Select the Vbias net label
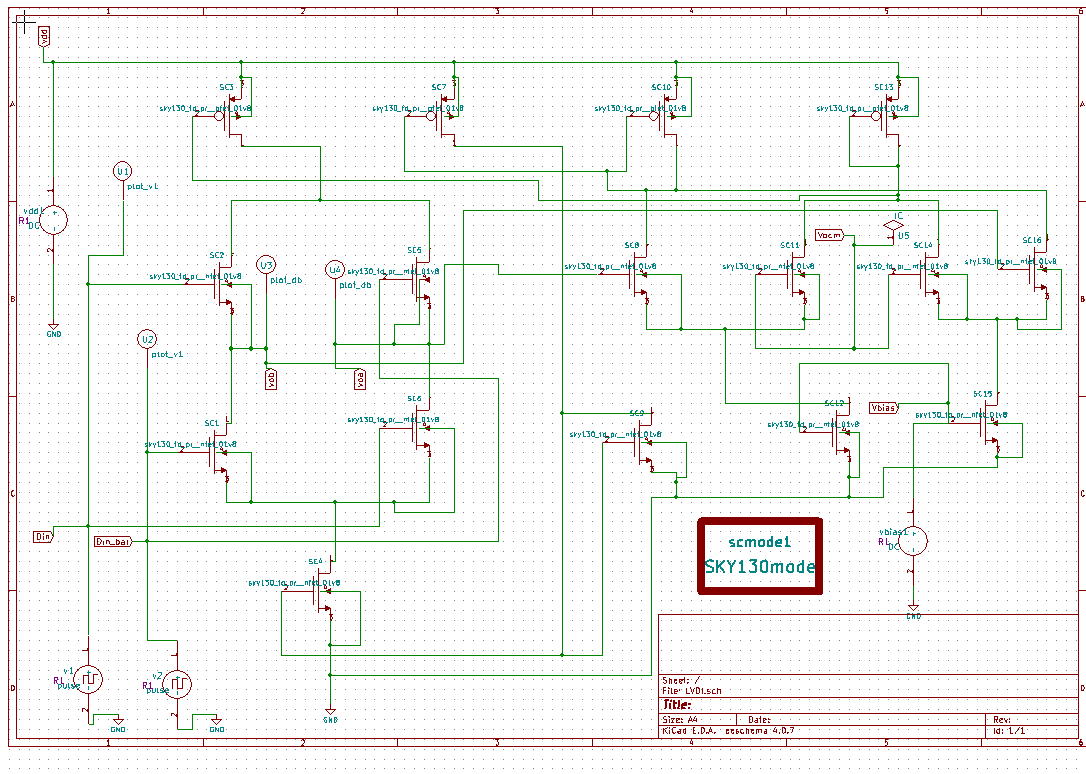1086x774 pixels. (x=881, y=408)
